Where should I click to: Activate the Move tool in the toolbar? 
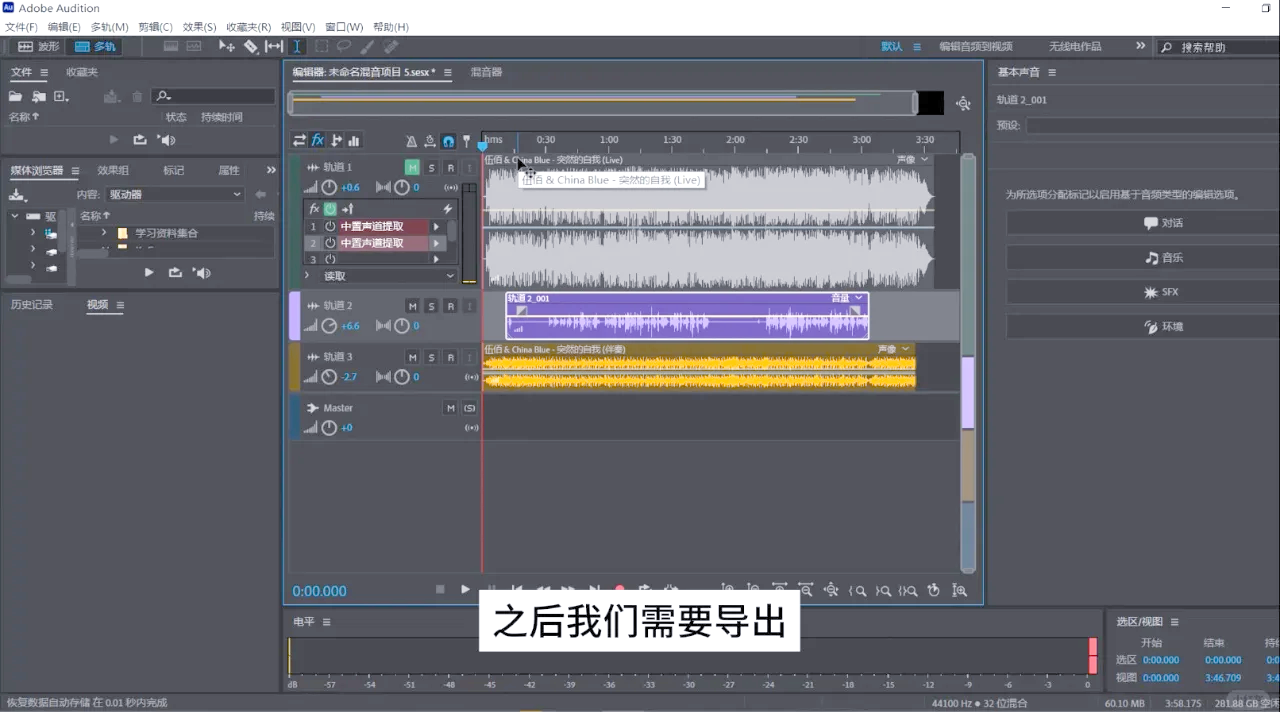(227, 46)
